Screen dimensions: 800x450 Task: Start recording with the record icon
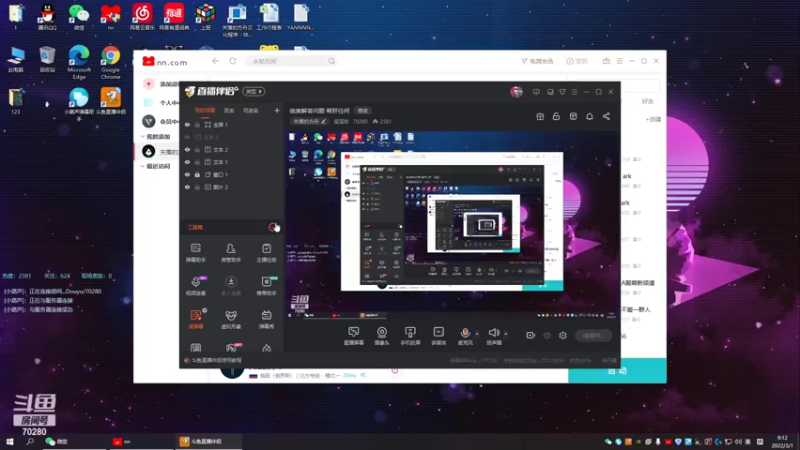pyautogui.click(x=531, y=335)
